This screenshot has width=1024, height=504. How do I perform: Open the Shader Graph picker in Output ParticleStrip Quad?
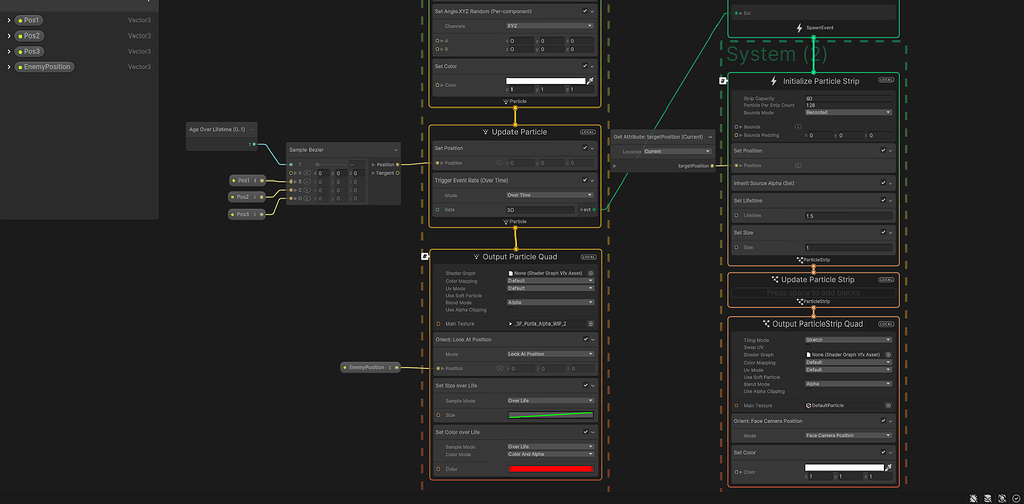[x=888, y=354]
